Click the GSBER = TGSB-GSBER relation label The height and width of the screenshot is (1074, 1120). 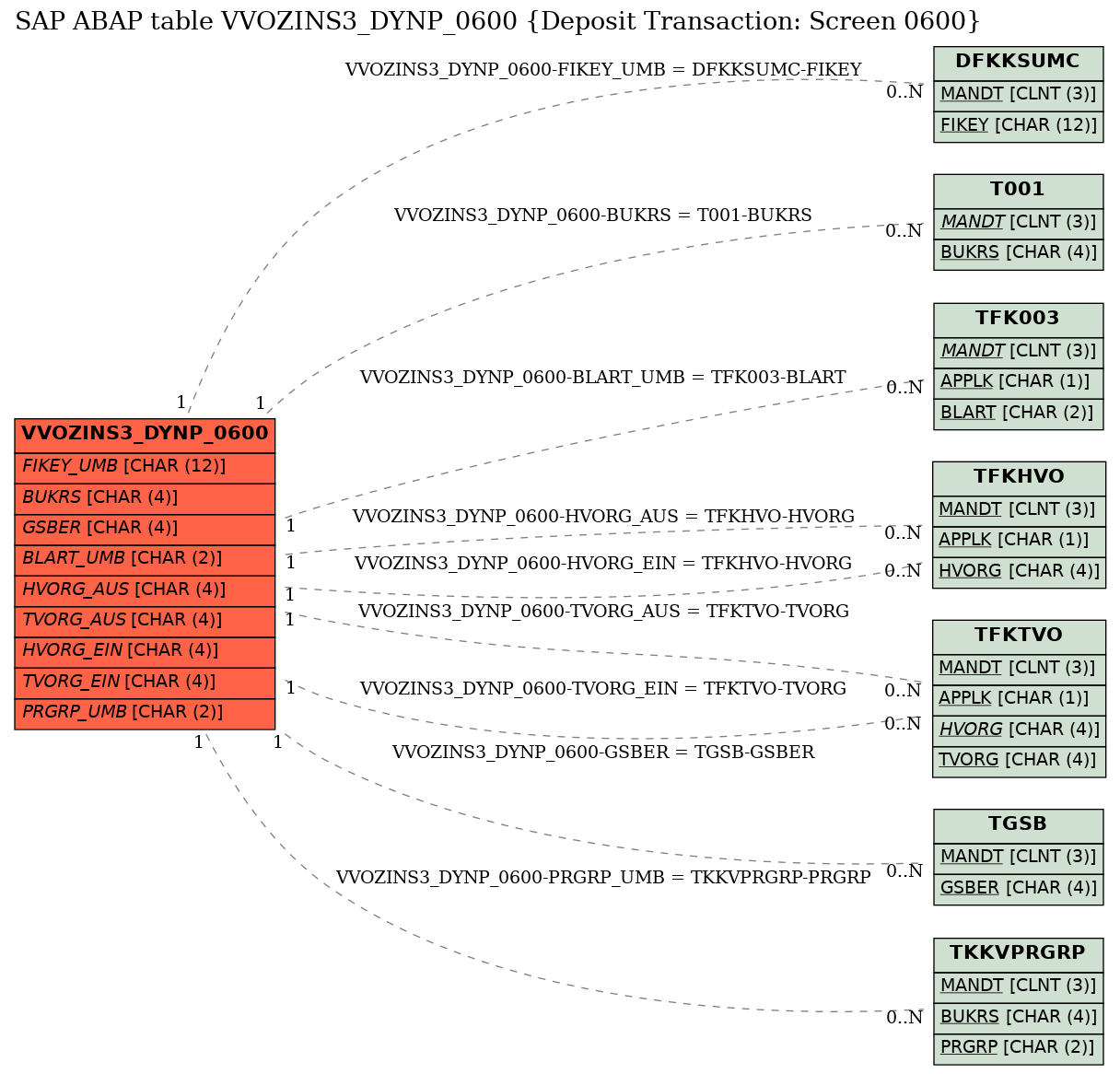(603, 753)
